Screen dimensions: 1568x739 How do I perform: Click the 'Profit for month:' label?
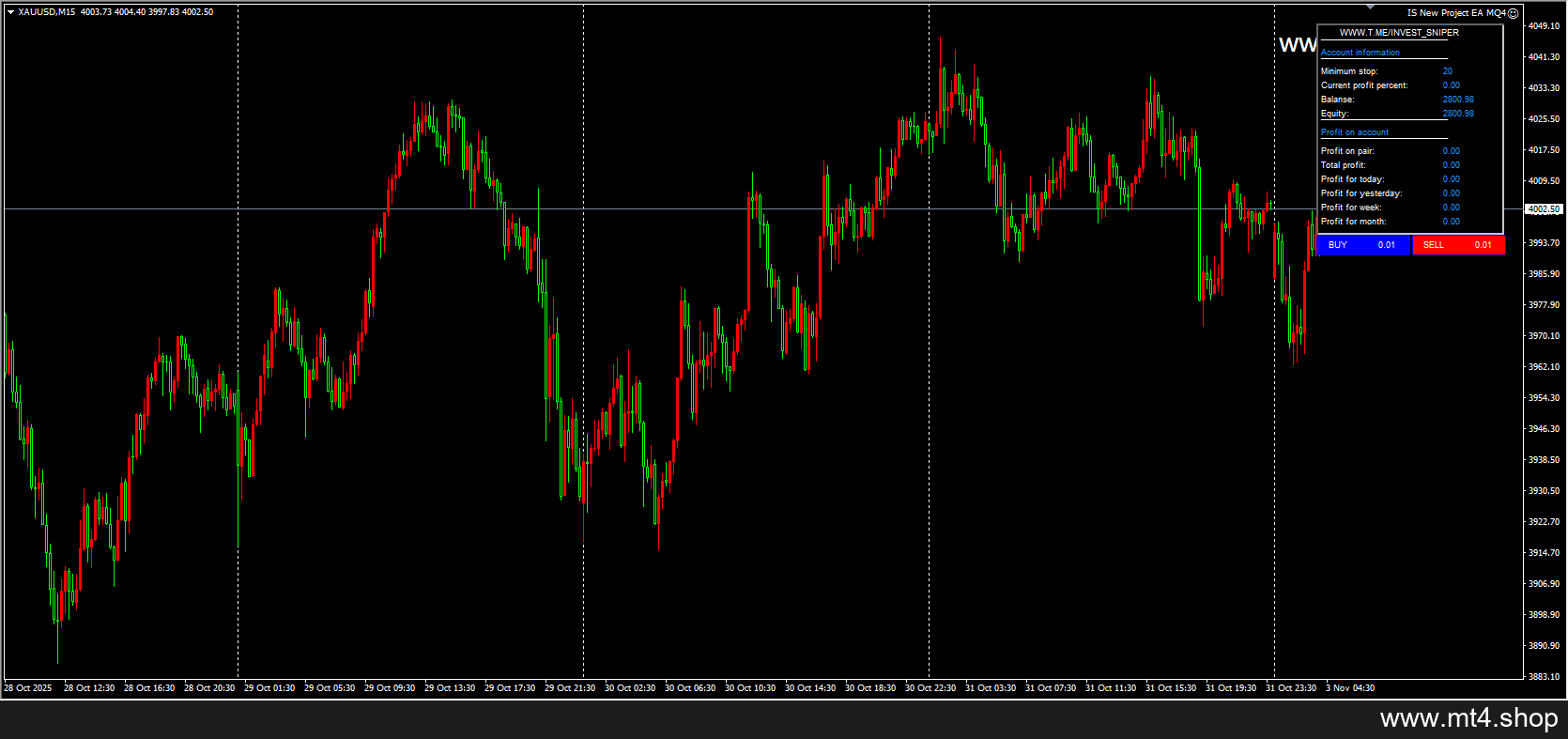[1353, 222]
